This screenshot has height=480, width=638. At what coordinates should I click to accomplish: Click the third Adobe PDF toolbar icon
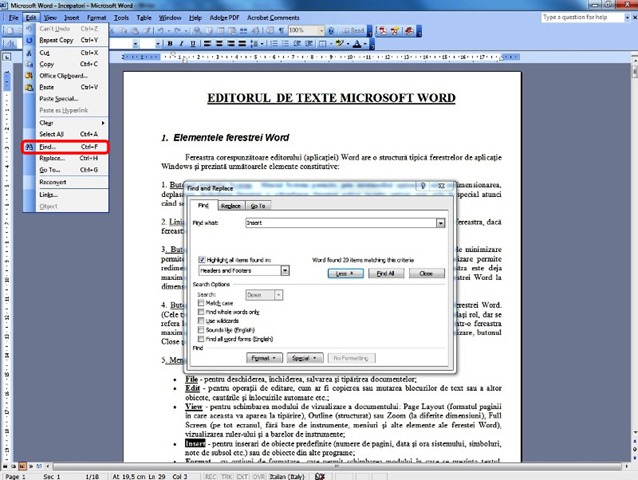tap(409, 31)
